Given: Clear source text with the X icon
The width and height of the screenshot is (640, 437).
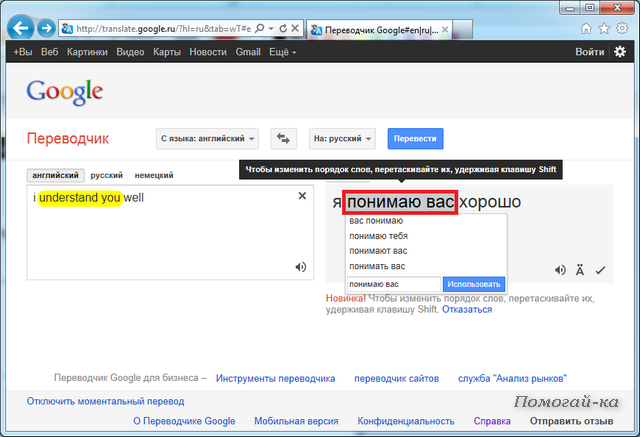Looking at the screenshot, I should pos(302,196).
